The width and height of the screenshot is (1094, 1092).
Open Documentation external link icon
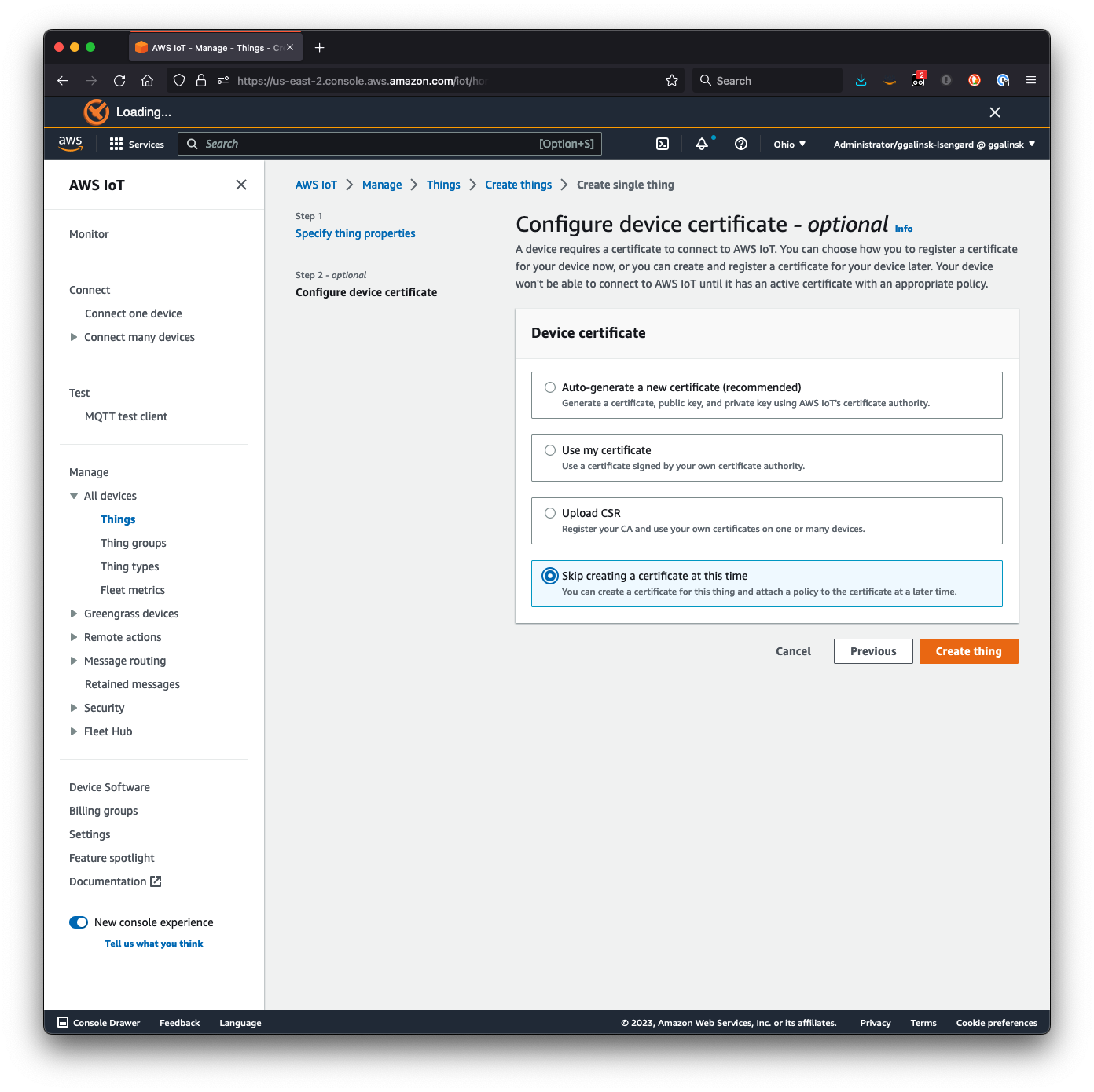(x=156, y=881)
